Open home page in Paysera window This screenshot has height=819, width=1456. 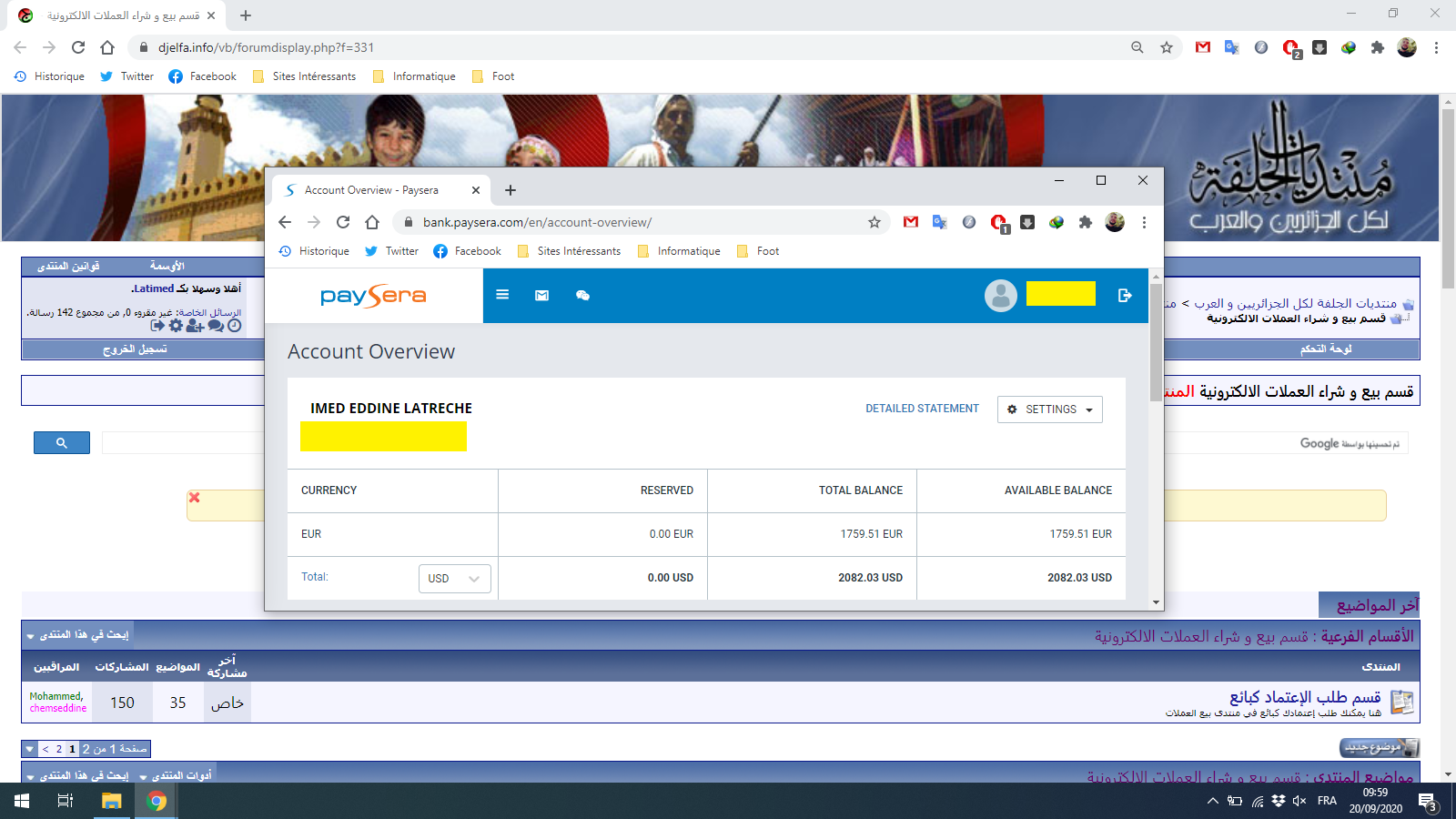[x=372, y=222]
